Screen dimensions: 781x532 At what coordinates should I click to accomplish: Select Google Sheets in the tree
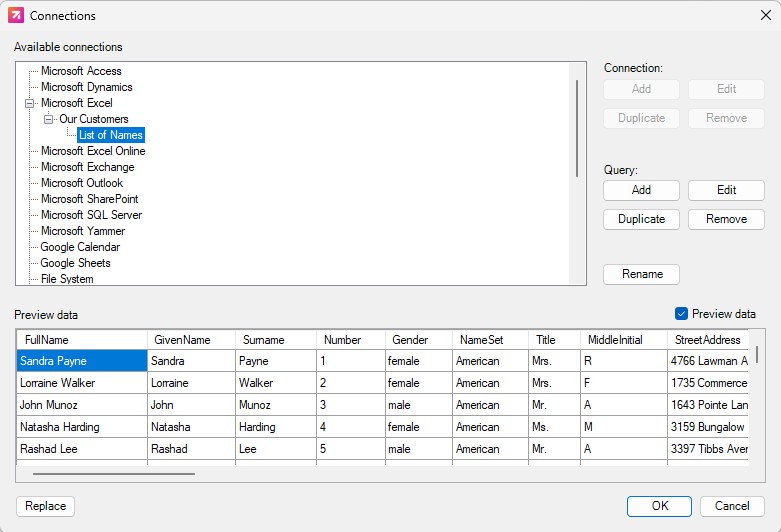tap(75, 263)
